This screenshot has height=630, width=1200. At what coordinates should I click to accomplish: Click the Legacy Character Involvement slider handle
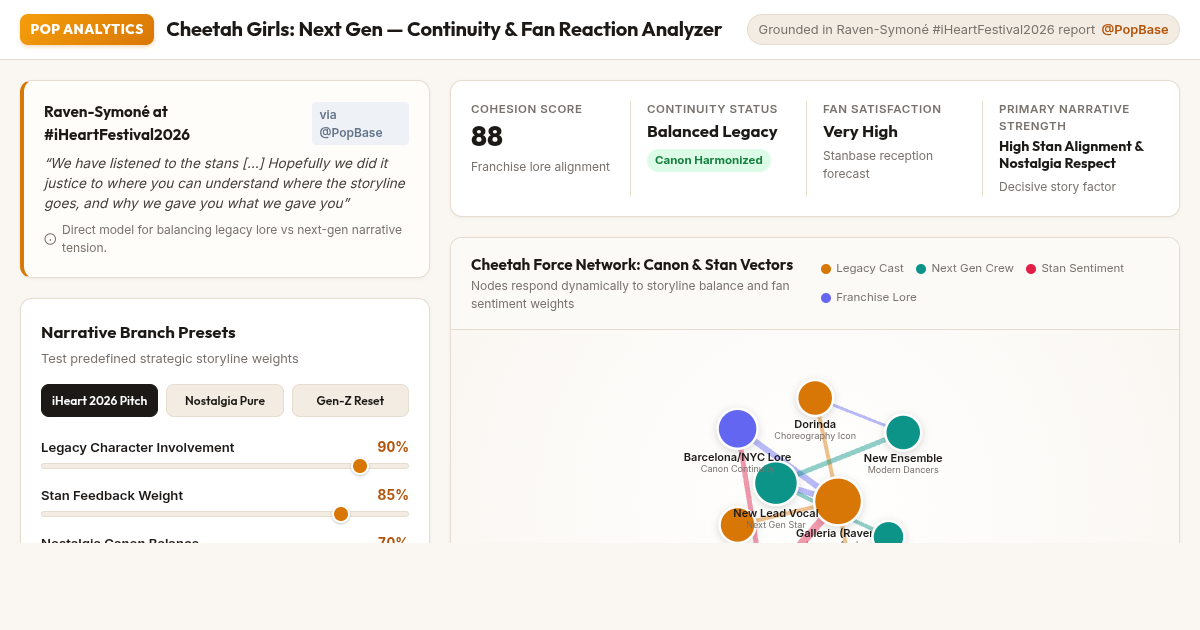tap(360, 466)
